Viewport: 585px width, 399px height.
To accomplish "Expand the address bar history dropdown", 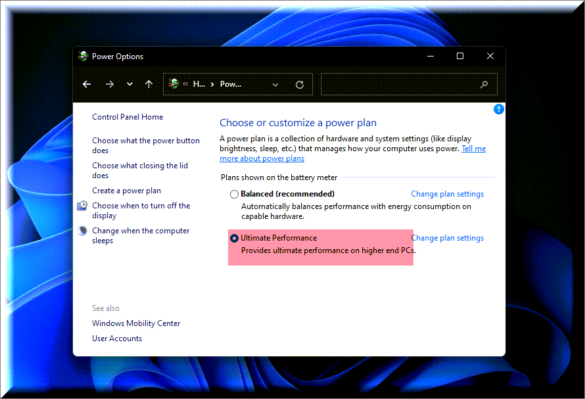I will [275, 85].
